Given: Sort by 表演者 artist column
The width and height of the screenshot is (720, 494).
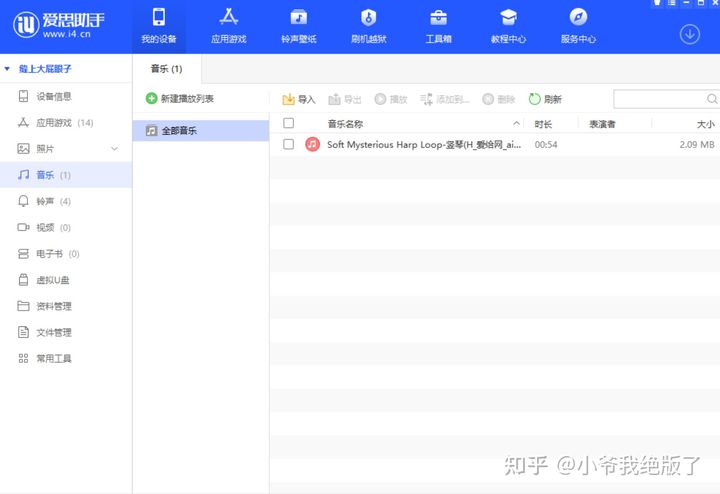Looking at the screenshot, I should click(602, 124).
